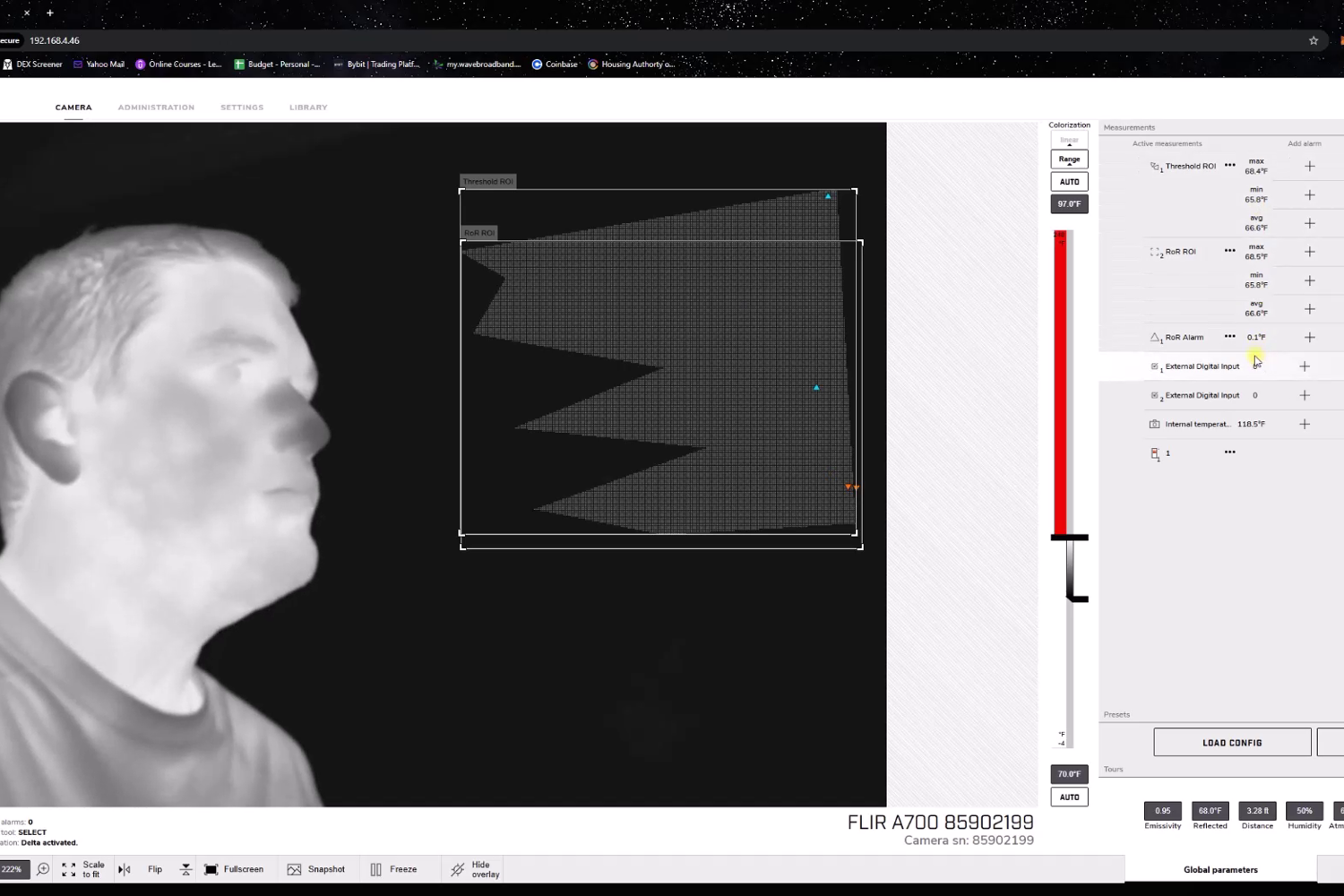Image resolution: width=1344 pixels, height=896 pixels.
Task: Add alarm for Internal temperature
Action: [1305, 425]
